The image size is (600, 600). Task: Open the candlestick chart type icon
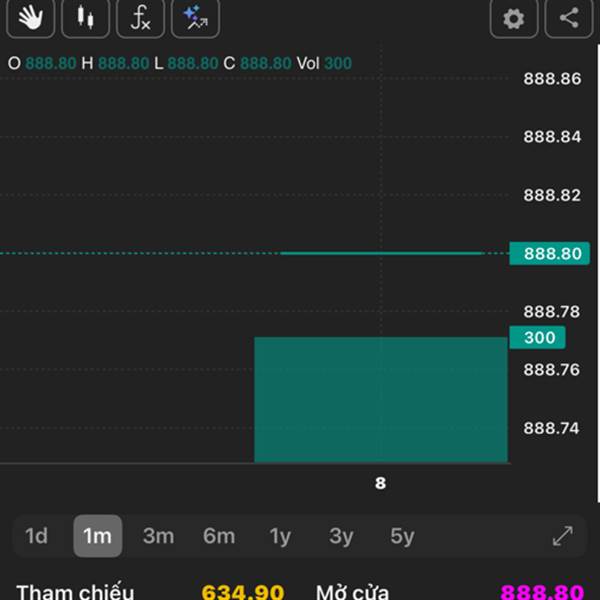click(x=85, y=18)
